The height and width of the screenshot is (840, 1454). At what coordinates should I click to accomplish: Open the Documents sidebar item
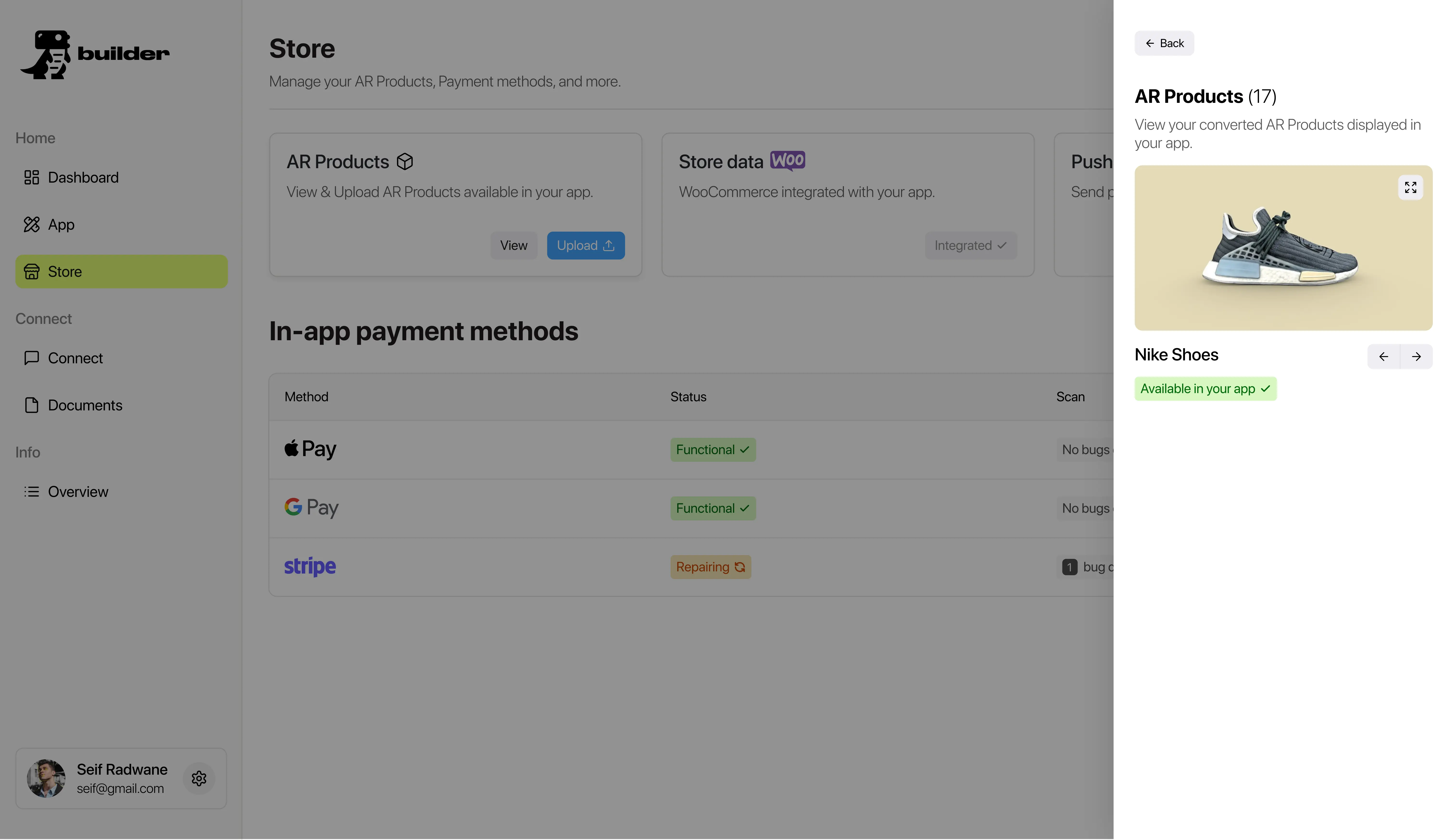pos(85,405)
